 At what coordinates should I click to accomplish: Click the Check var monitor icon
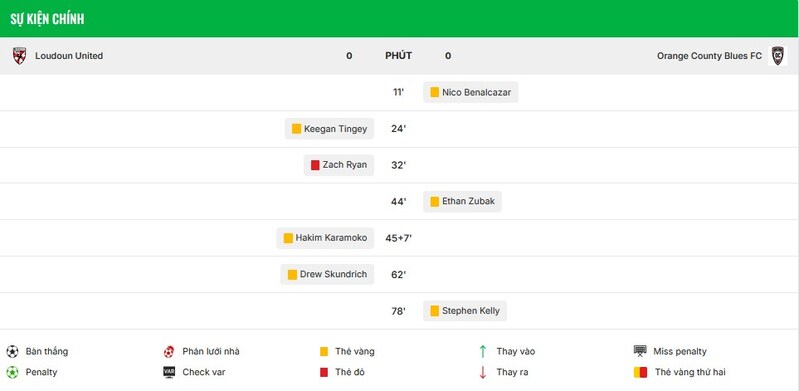(x=169, y=372)
